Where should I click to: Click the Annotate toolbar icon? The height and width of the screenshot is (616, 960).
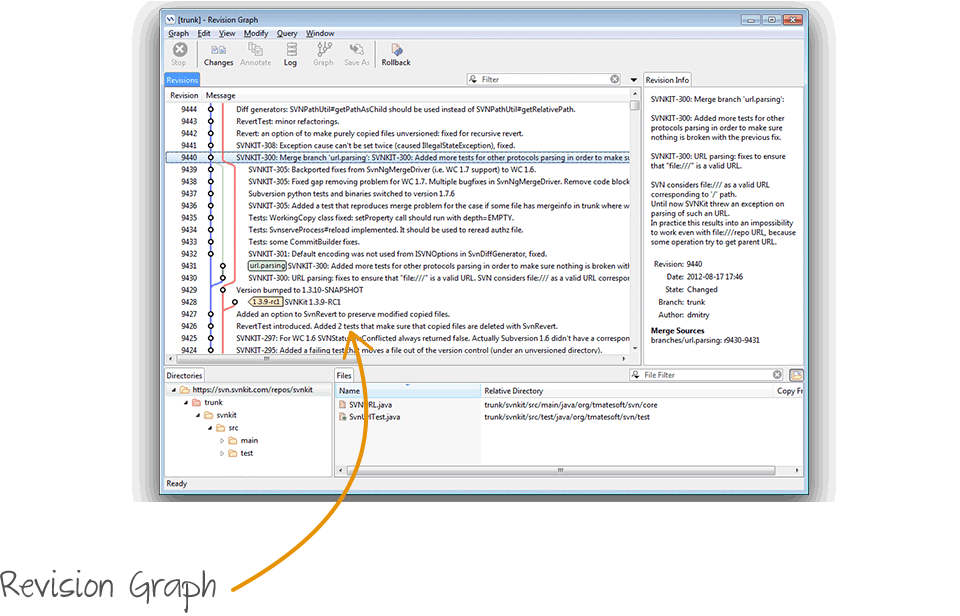(x=255, y=54)
